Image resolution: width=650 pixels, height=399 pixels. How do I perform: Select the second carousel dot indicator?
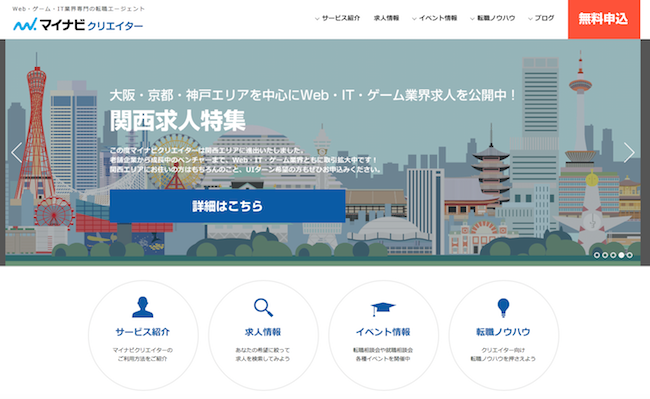coord(605,255)
